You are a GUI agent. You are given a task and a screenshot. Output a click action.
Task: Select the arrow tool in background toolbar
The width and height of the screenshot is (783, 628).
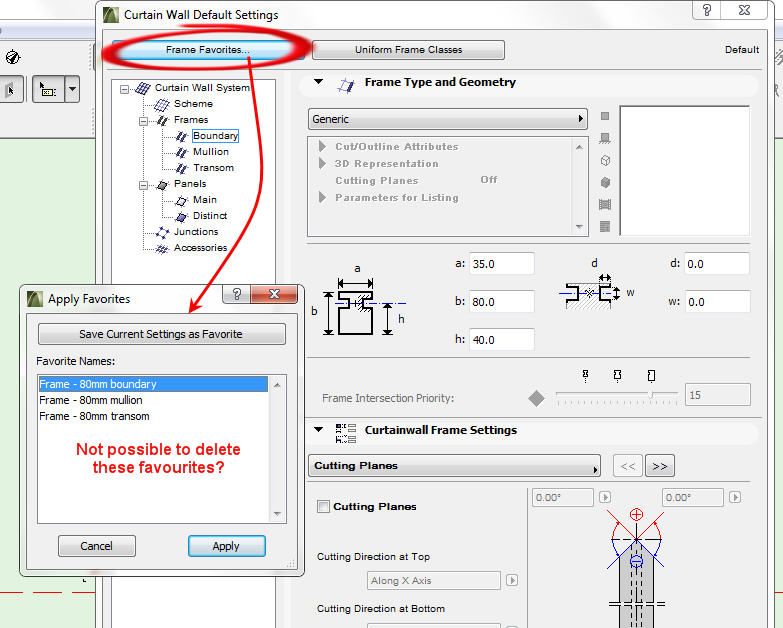pyautogui.click(x=10, y=90)
